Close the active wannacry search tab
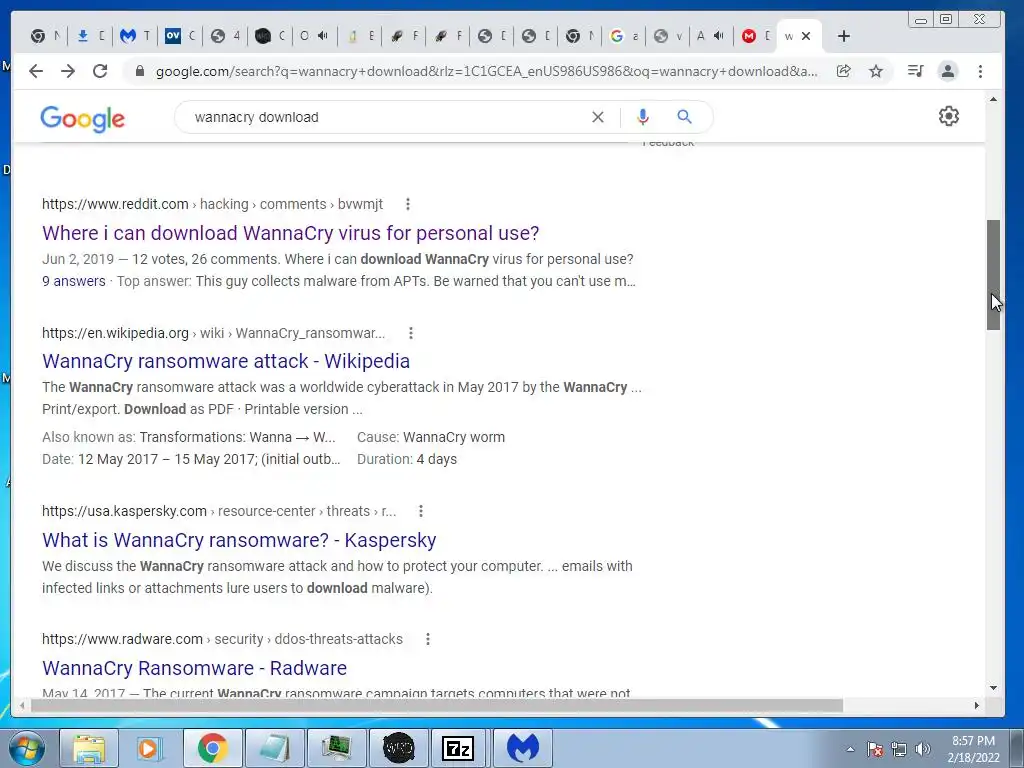1024x768 pixels. (806, 36)
